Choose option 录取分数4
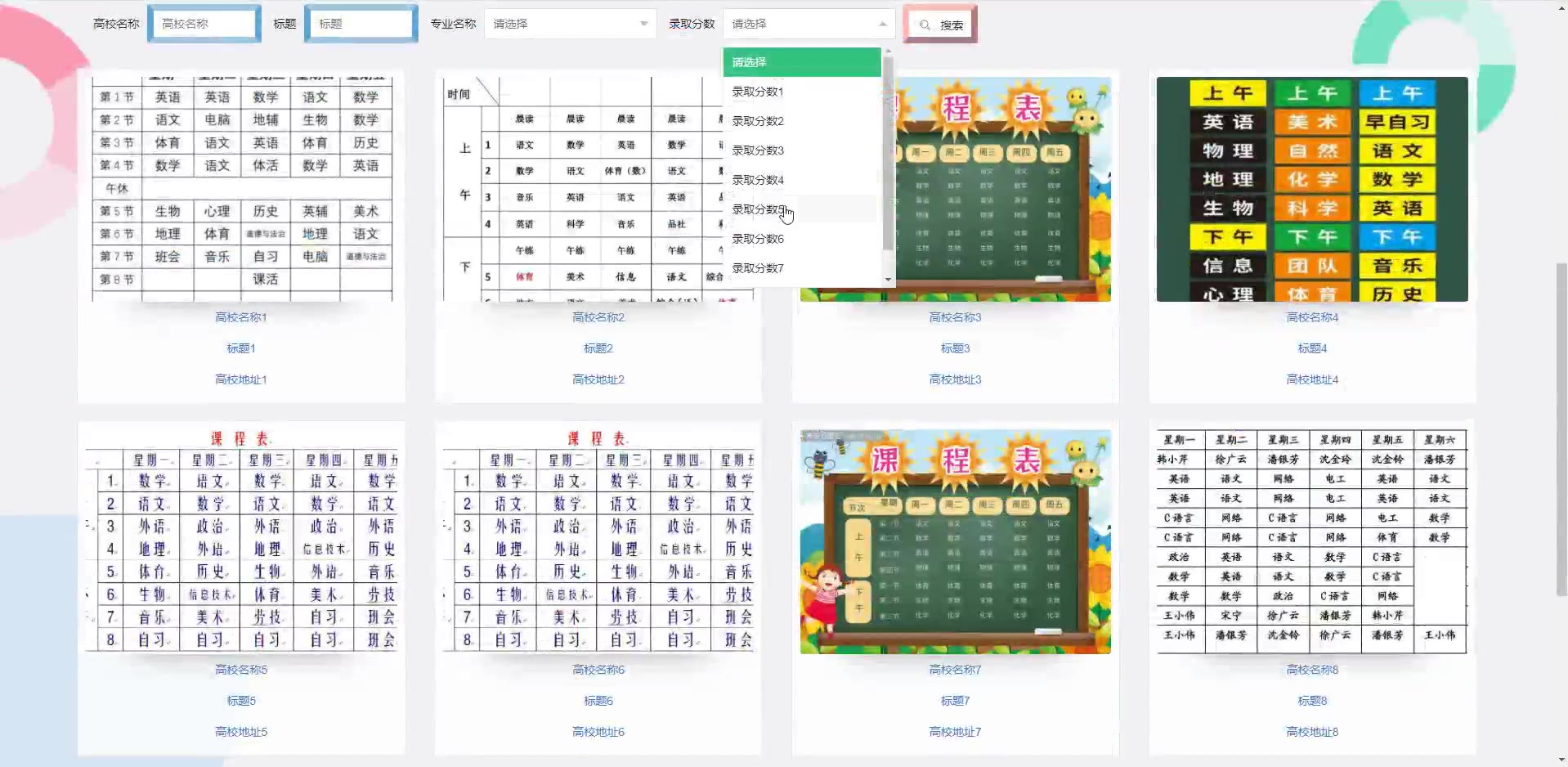The width and height of the screenshot is (1568, 767). [x=802, y=180]
